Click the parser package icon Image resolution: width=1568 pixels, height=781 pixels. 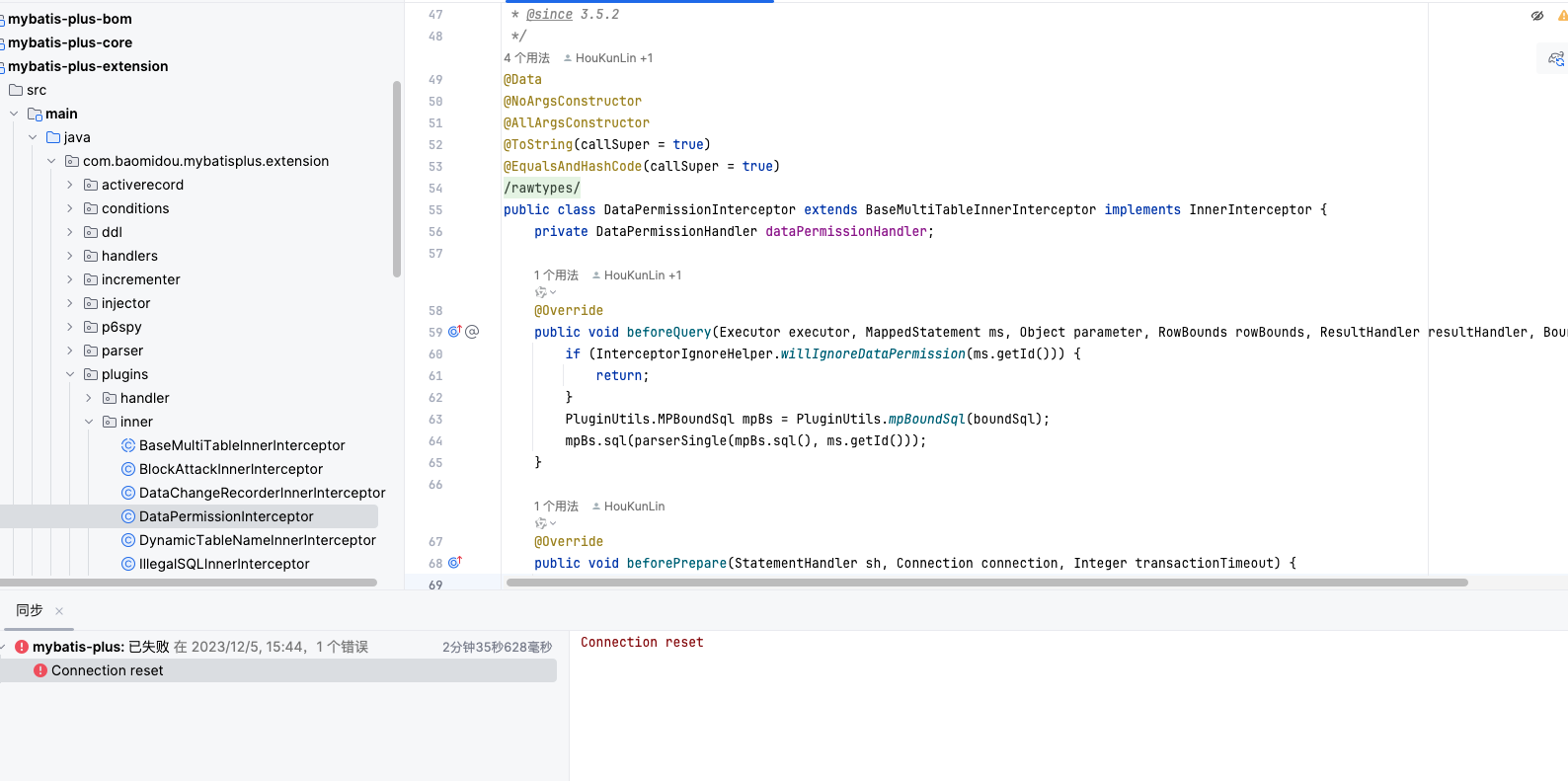point(91,351)
